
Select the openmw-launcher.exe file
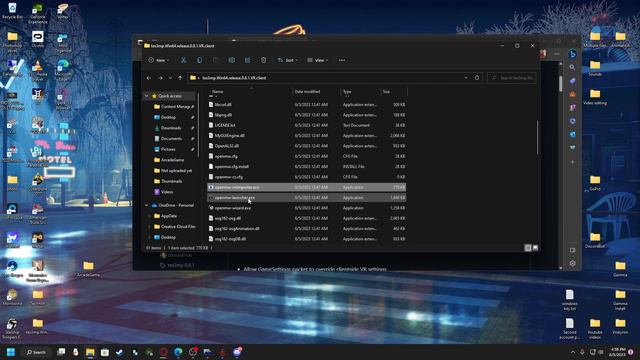(307, 198)
